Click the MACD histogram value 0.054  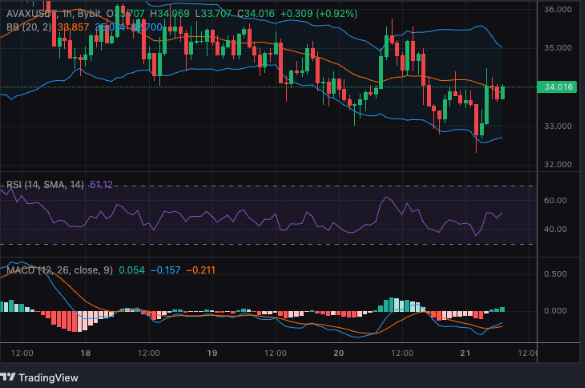(x=132, y=270)
